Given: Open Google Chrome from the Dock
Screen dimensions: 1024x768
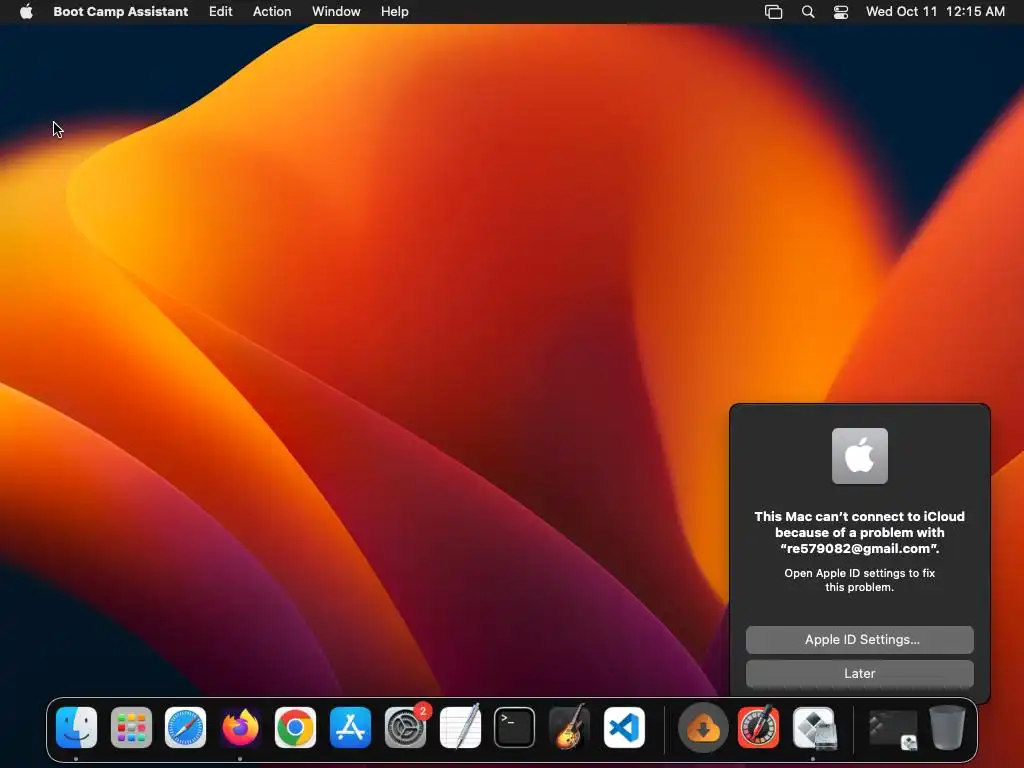Looking at the screenshot, I should (x=295, y=728).
